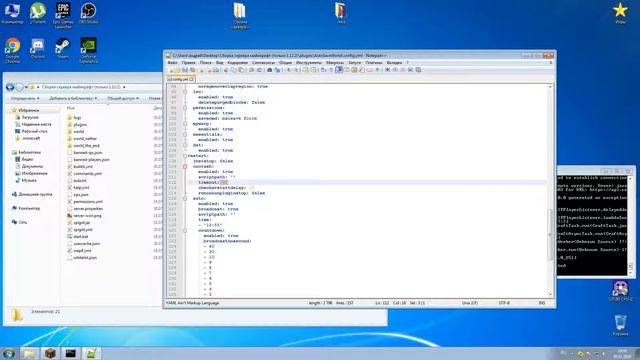The image size is (640, 360).
Task: Close the config.yml tab with its X
Action: [192, 79]
